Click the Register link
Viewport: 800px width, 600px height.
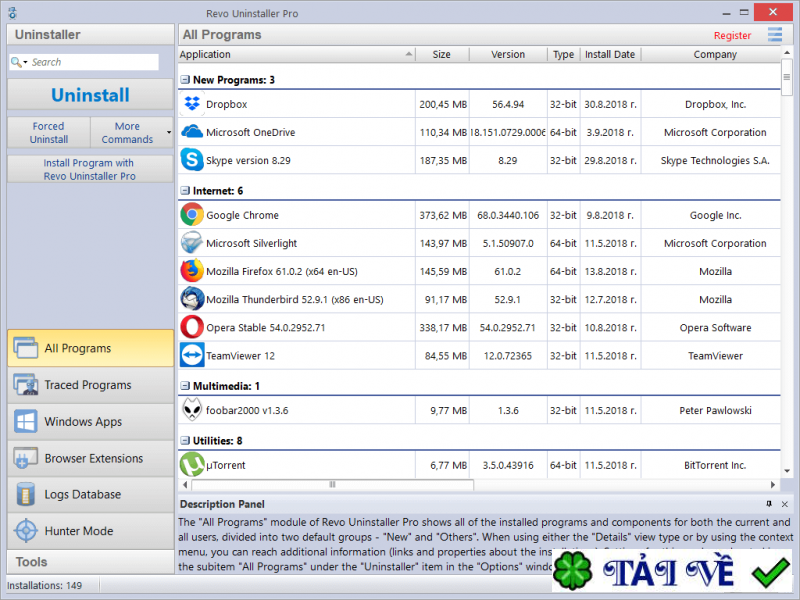point(732,34)
